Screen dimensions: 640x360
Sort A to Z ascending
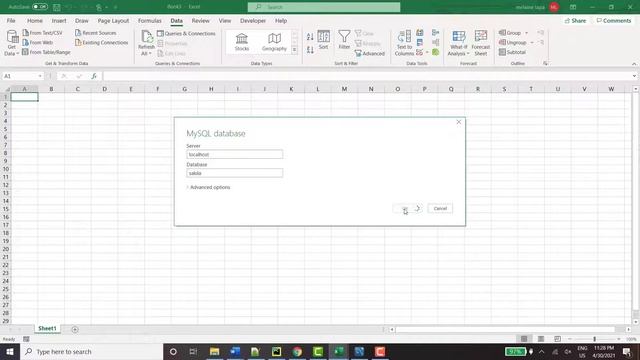click(x=310, y=37)
